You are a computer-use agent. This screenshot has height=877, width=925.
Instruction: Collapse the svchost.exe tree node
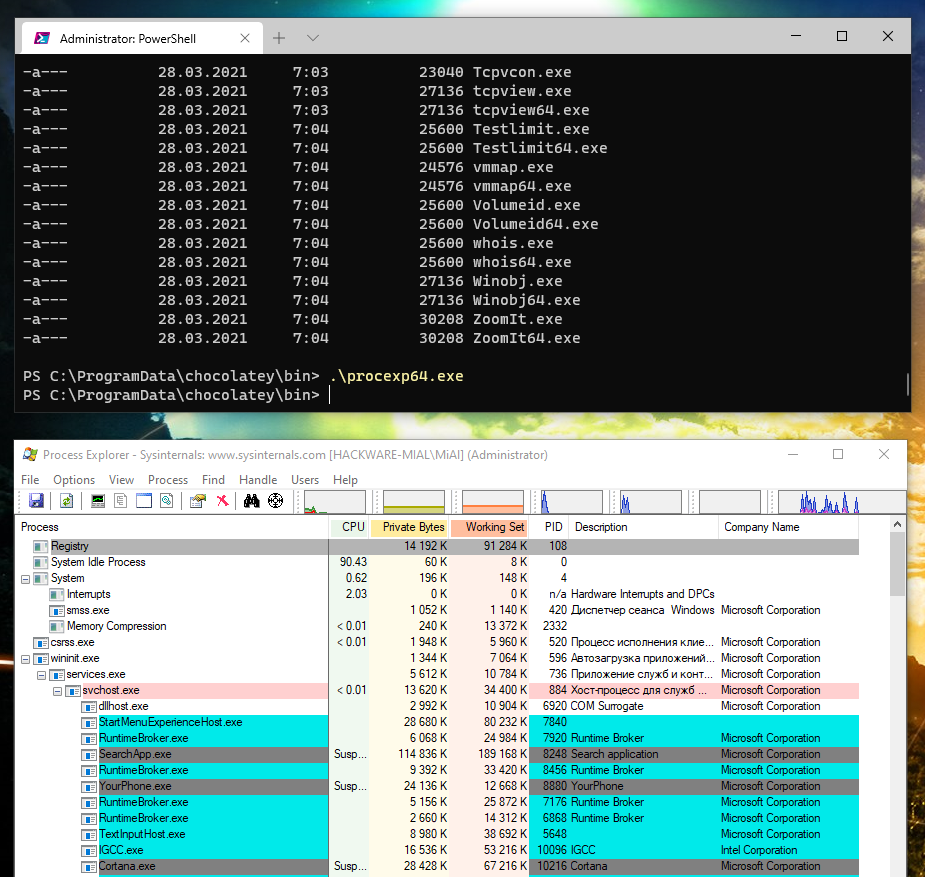(58, 690)
